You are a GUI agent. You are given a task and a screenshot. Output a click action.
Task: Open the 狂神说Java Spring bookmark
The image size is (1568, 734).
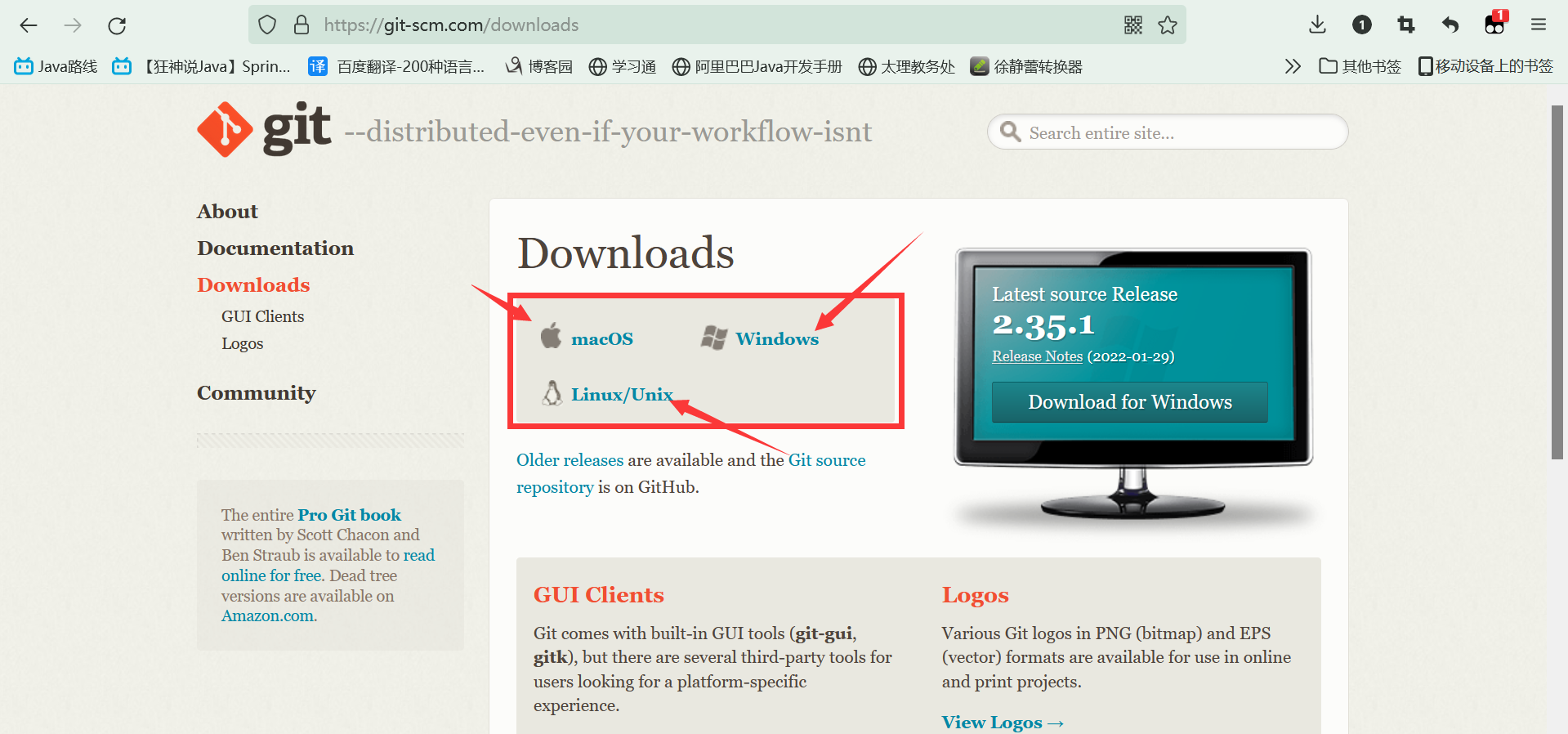(201, 66)
